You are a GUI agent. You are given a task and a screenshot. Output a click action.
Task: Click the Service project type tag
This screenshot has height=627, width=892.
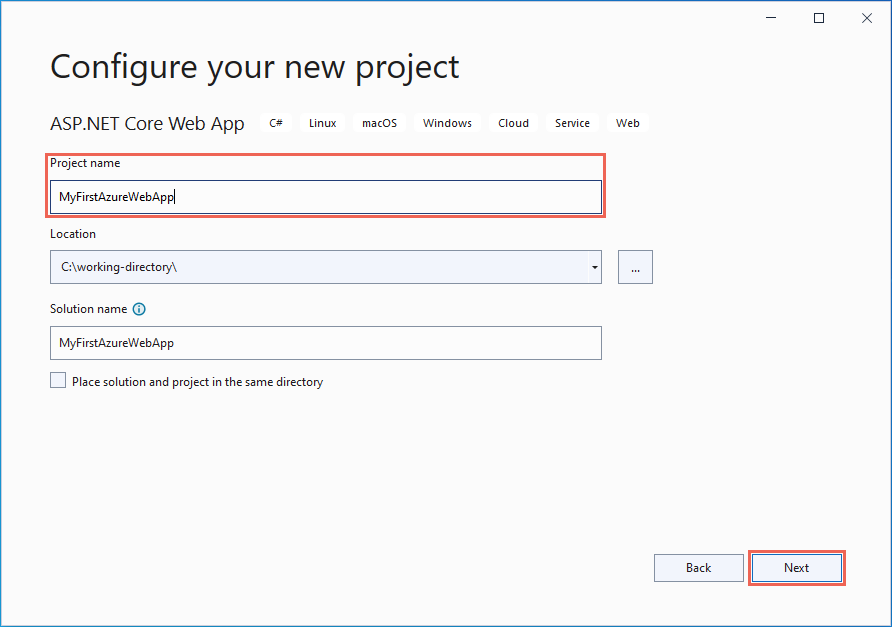point(572,123)
